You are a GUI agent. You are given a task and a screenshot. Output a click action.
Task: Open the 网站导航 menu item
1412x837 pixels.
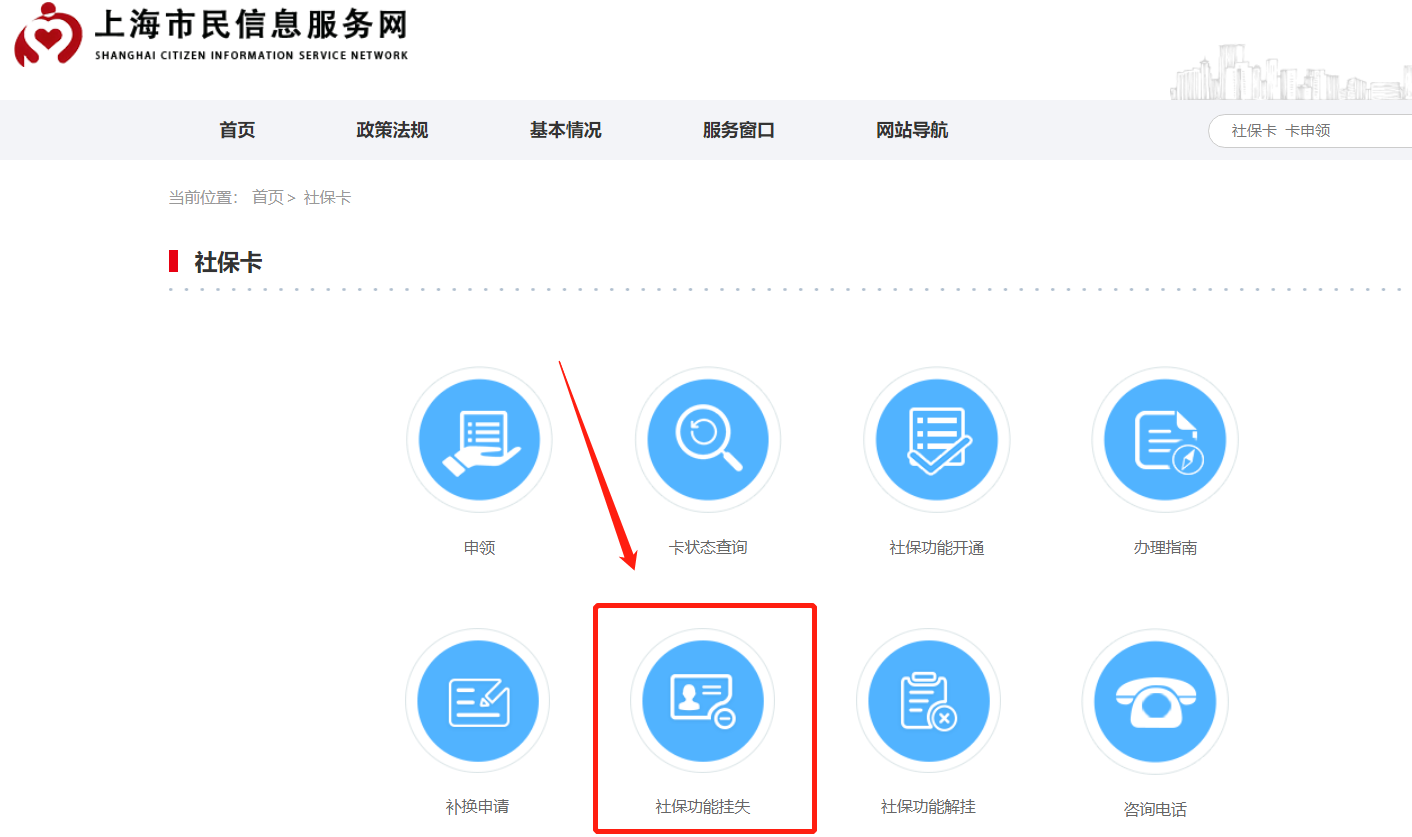912,130
